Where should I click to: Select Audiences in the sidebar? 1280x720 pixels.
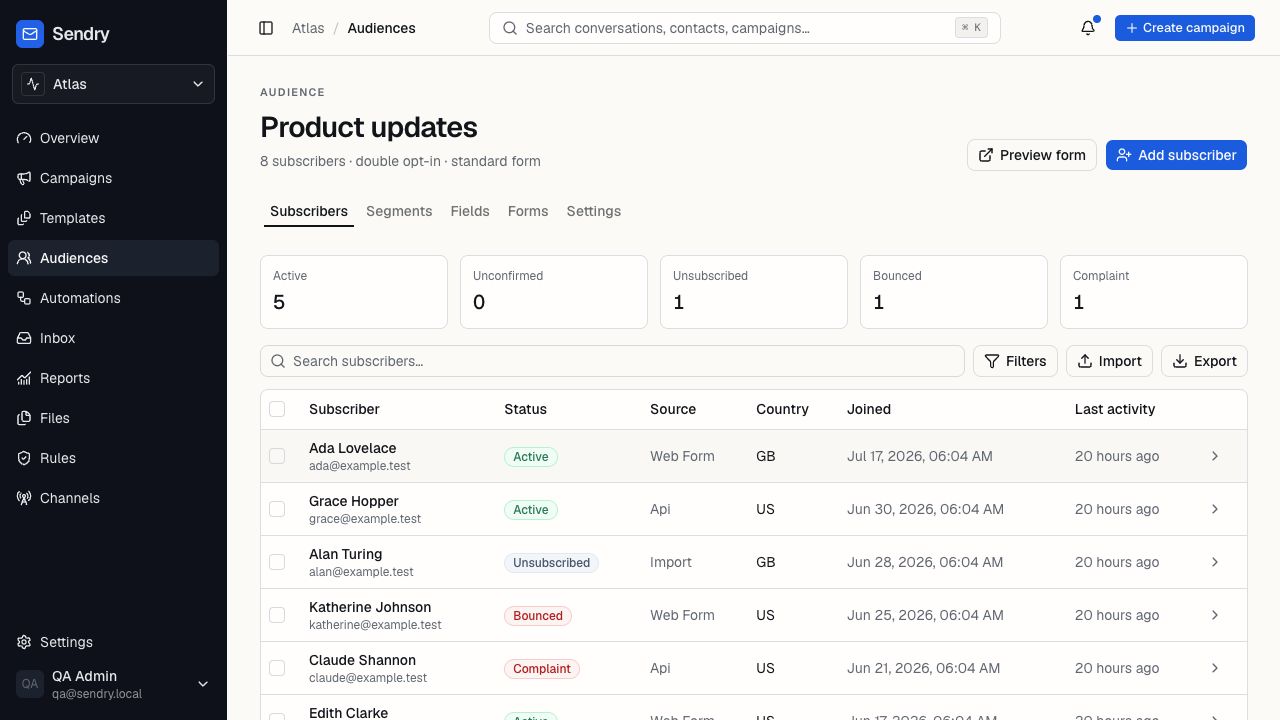(x=113, y=258)
